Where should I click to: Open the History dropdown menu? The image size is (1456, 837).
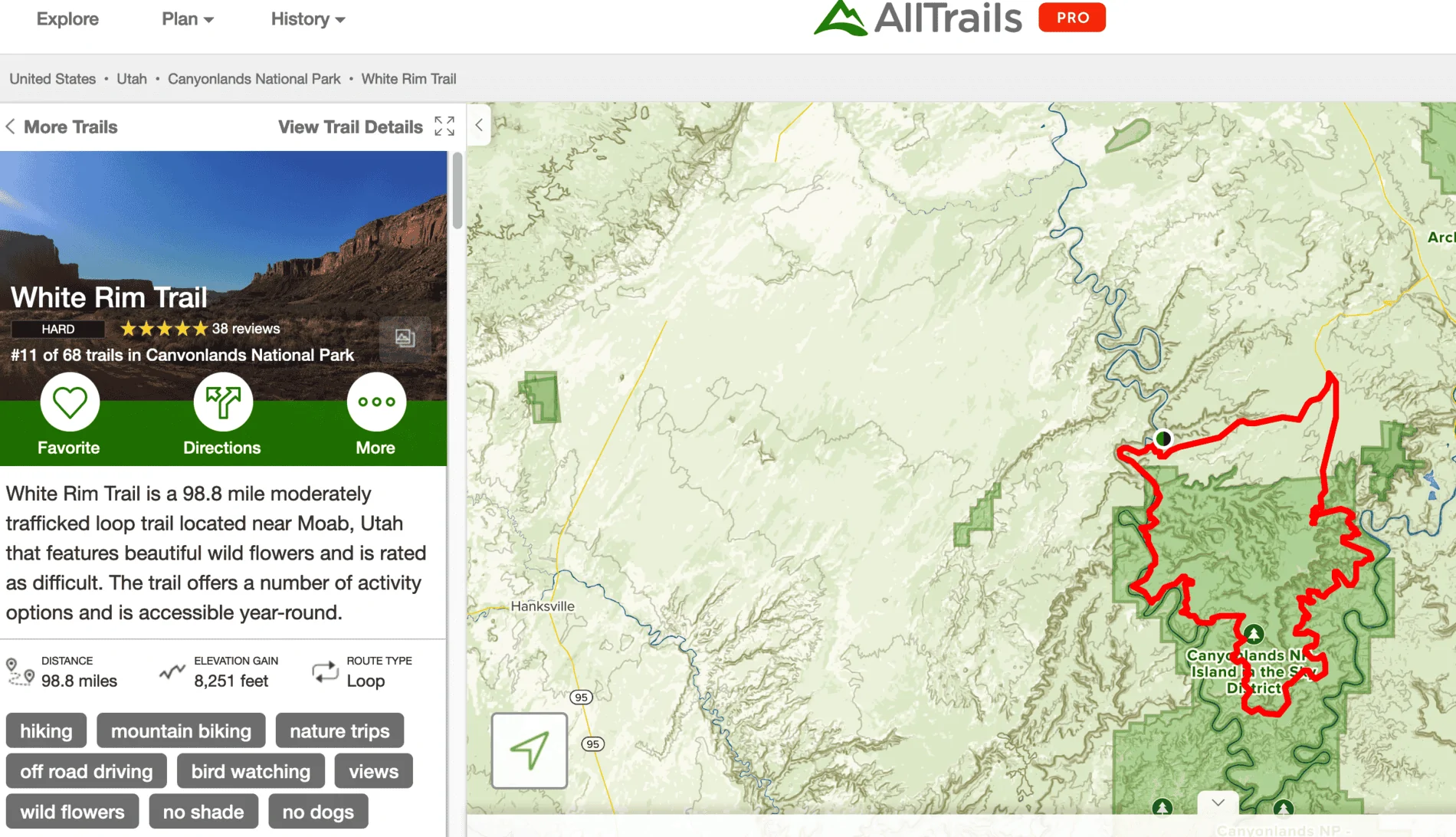[x=308, y=19]
